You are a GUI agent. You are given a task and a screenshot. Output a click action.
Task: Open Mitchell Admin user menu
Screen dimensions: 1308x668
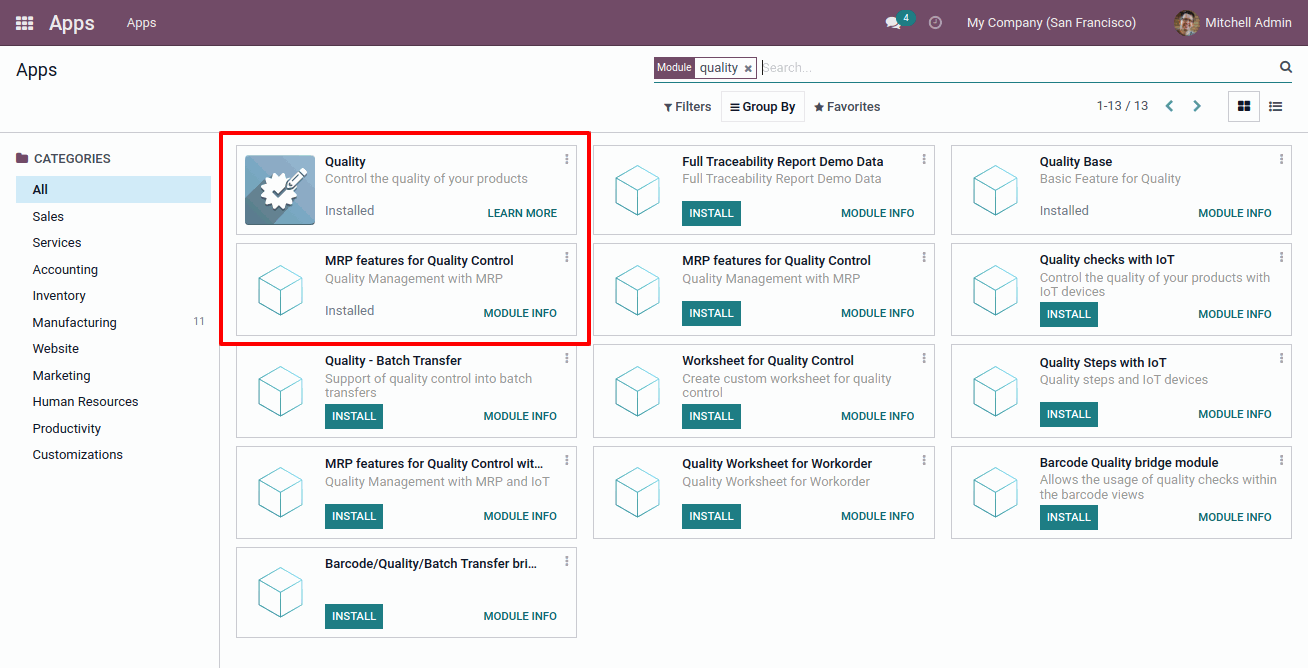coord(1234,23)
